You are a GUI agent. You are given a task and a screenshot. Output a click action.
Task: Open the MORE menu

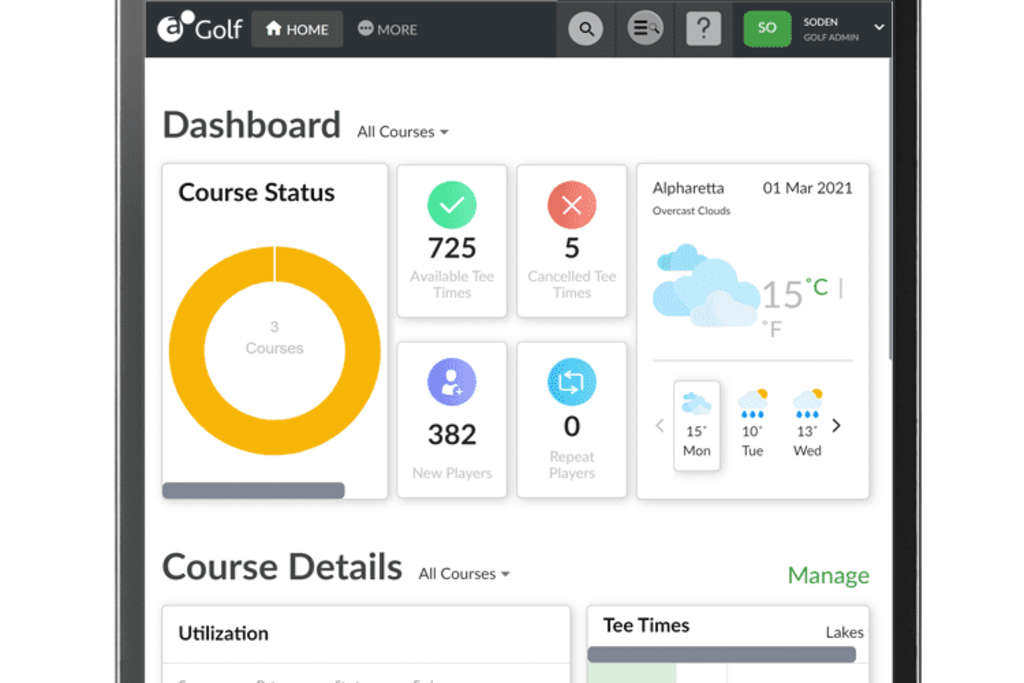point(388,29)
